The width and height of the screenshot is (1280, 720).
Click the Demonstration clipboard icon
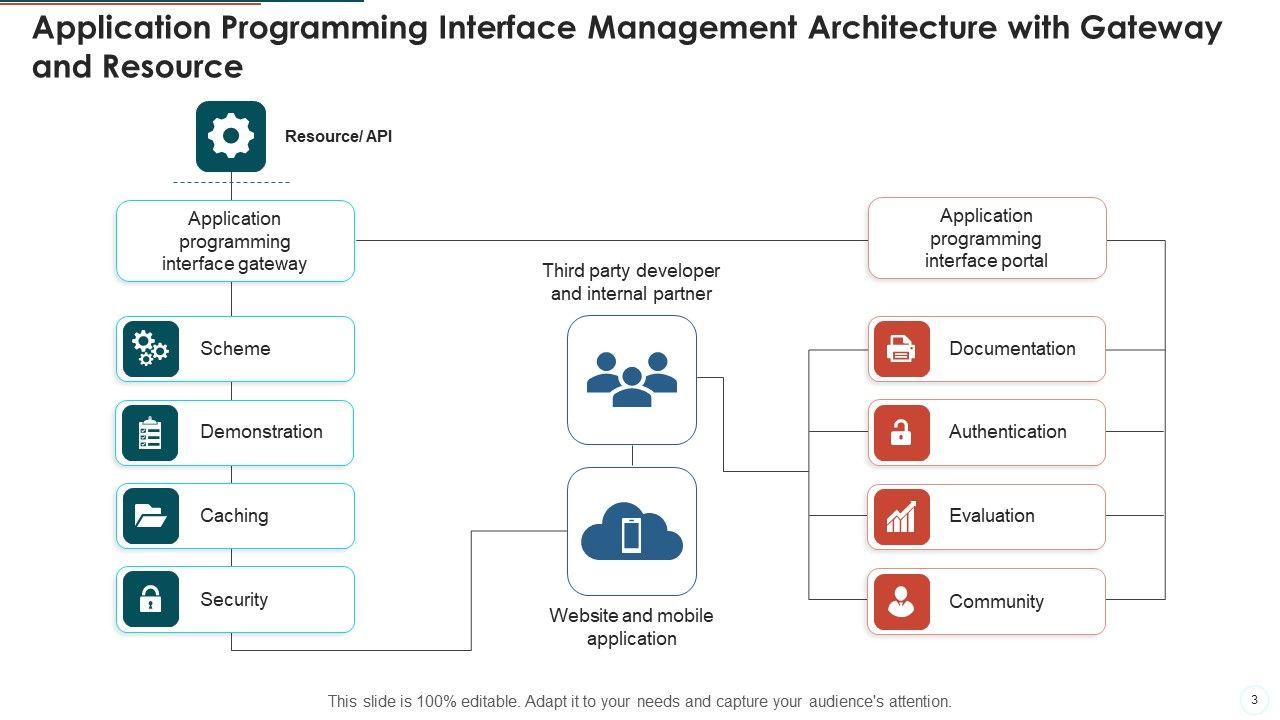click(150, 433)
